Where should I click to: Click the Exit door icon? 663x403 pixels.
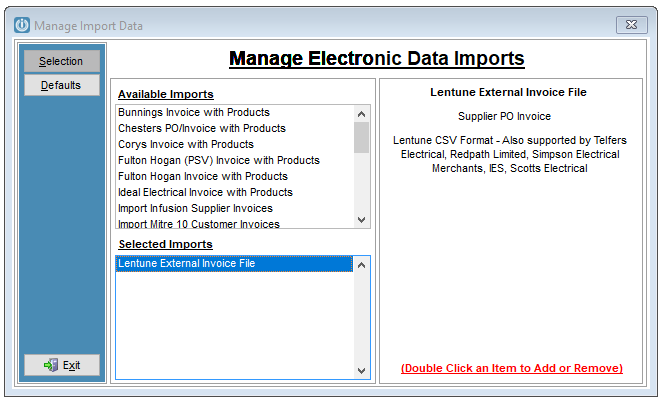[x=51, y=365]
